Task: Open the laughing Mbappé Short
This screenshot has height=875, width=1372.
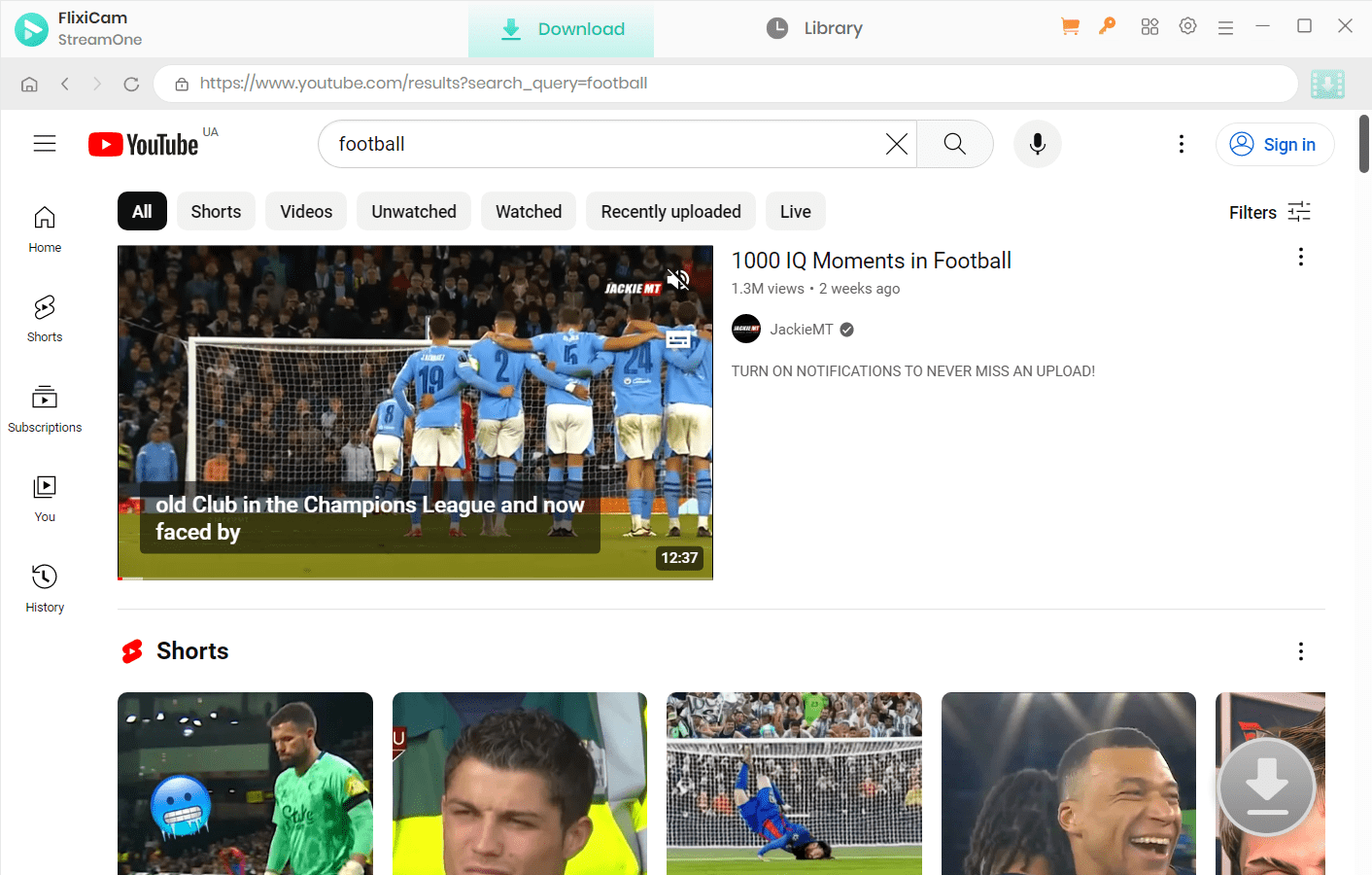Action: pos(1069,784)
